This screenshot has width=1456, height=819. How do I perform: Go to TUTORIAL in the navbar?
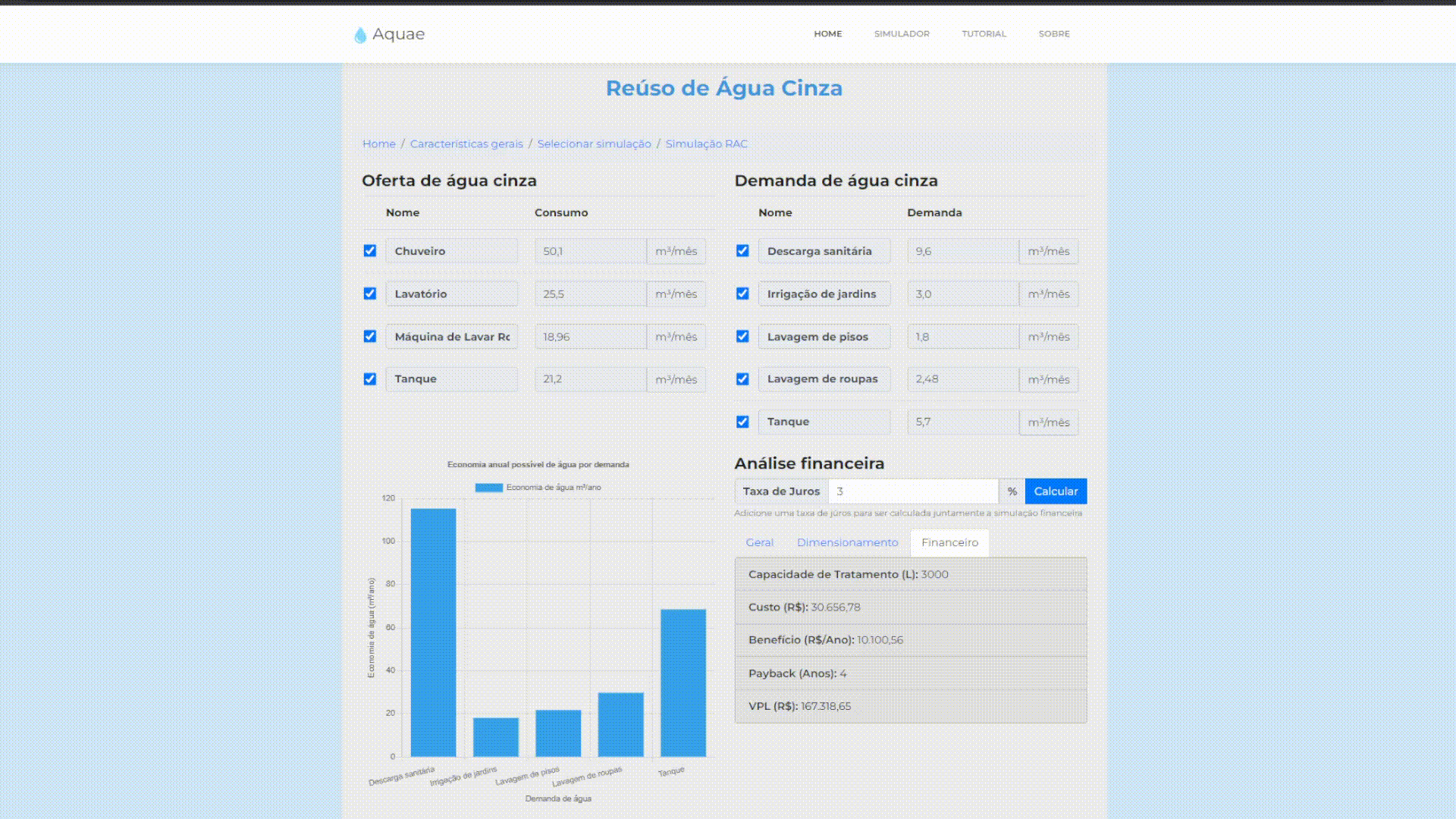click(x=984, y=34)
